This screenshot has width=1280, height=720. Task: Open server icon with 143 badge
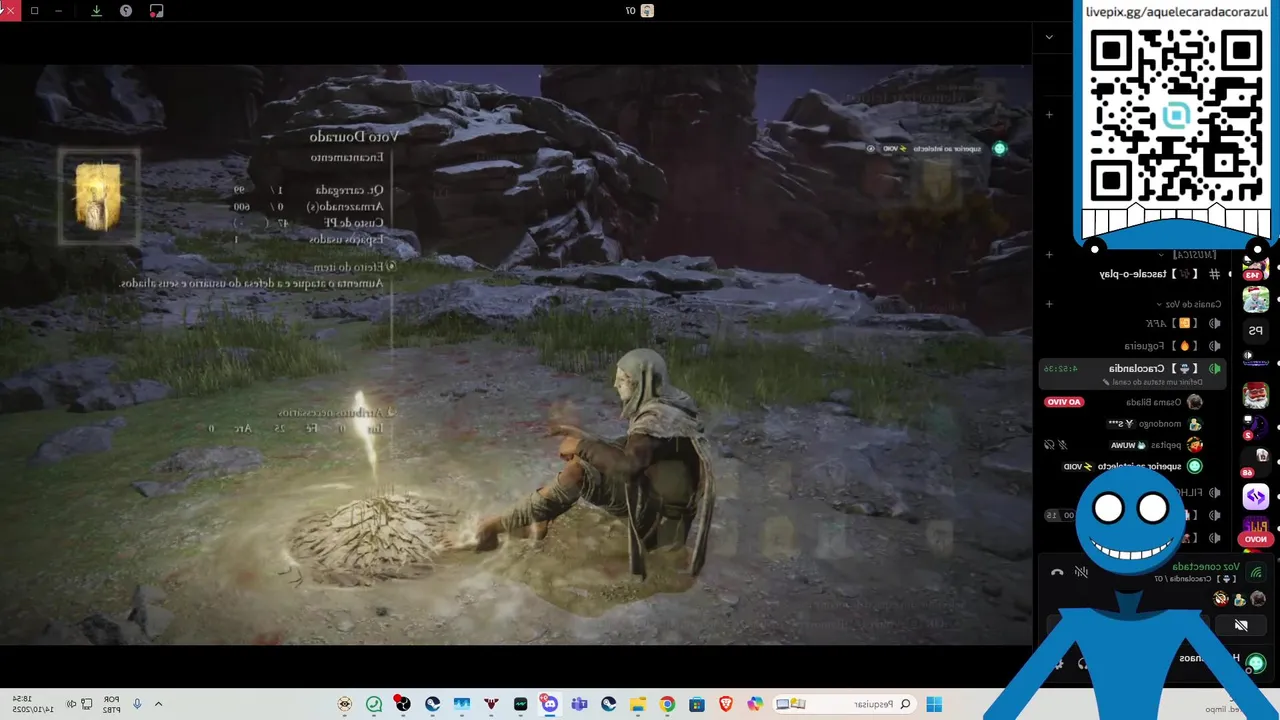pyautogui.click(x=1256, y=268)
